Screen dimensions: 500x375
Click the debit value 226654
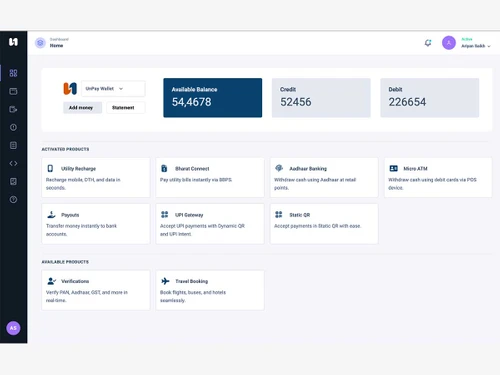tap(407, 102)
